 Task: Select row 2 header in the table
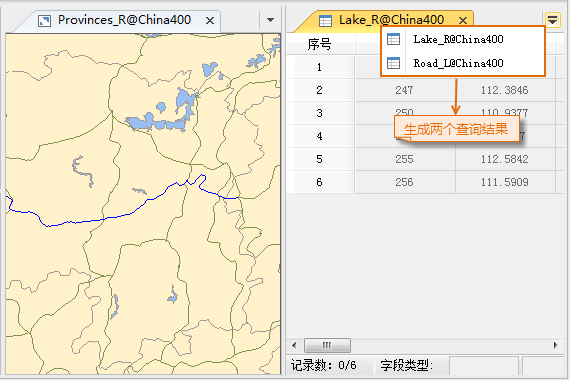pyautogui.click(x=320, y=90)
